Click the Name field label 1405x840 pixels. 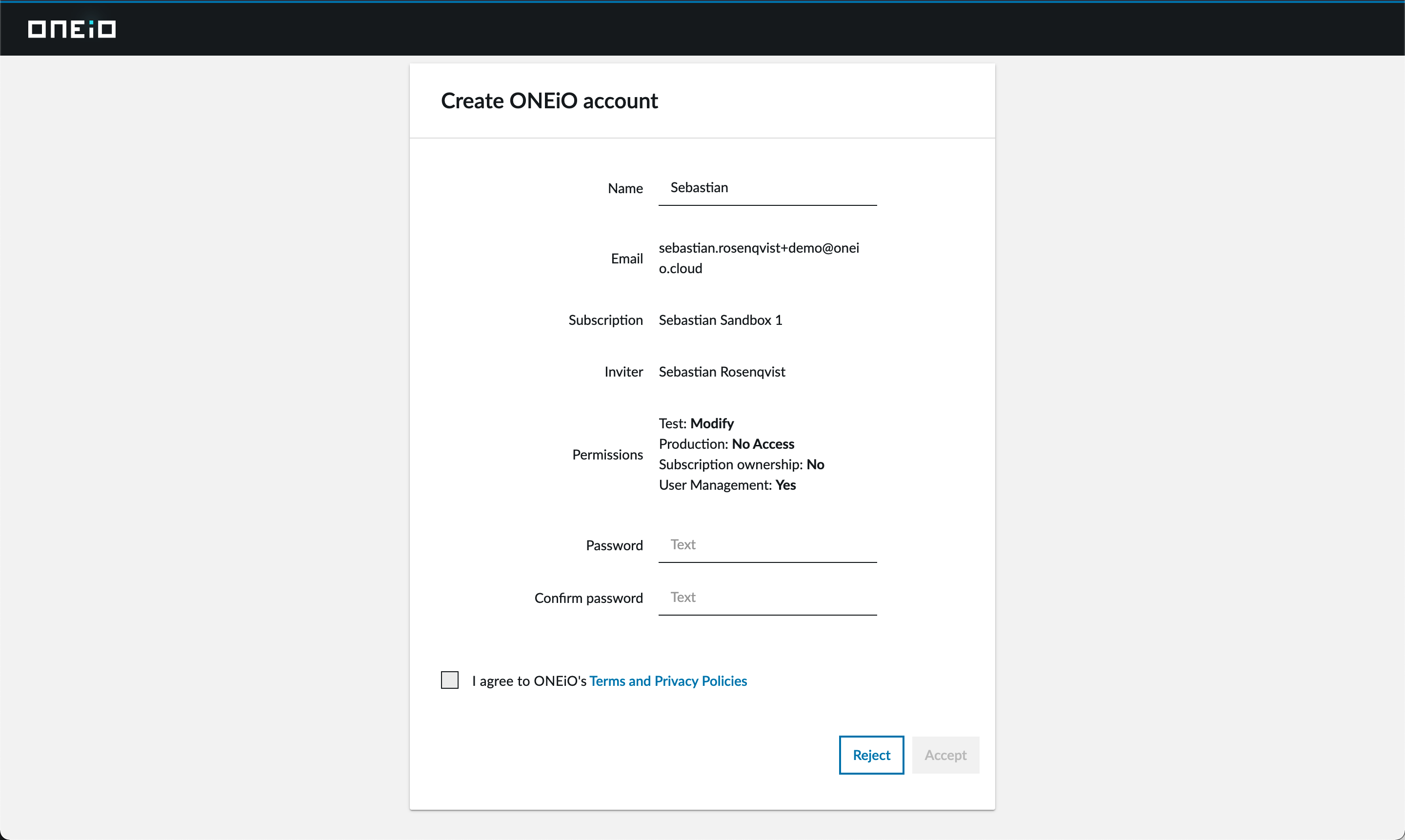(625, 188)
